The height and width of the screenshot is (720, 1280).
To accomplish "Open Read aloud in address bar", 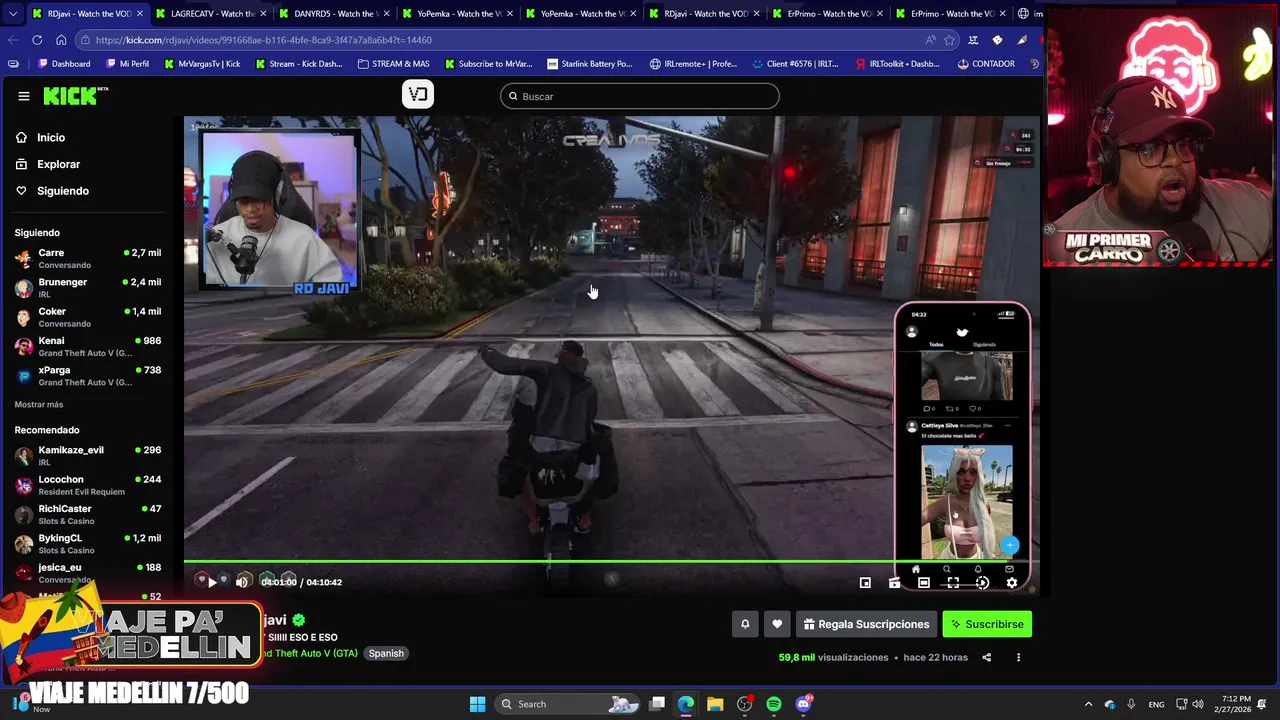I will pyautogui.click(x=931, y=40).
